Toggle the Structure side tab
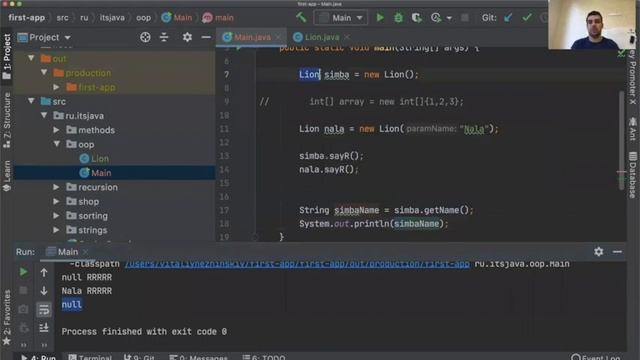This screenshot has height=360, width=640. (x=7, y=120)
